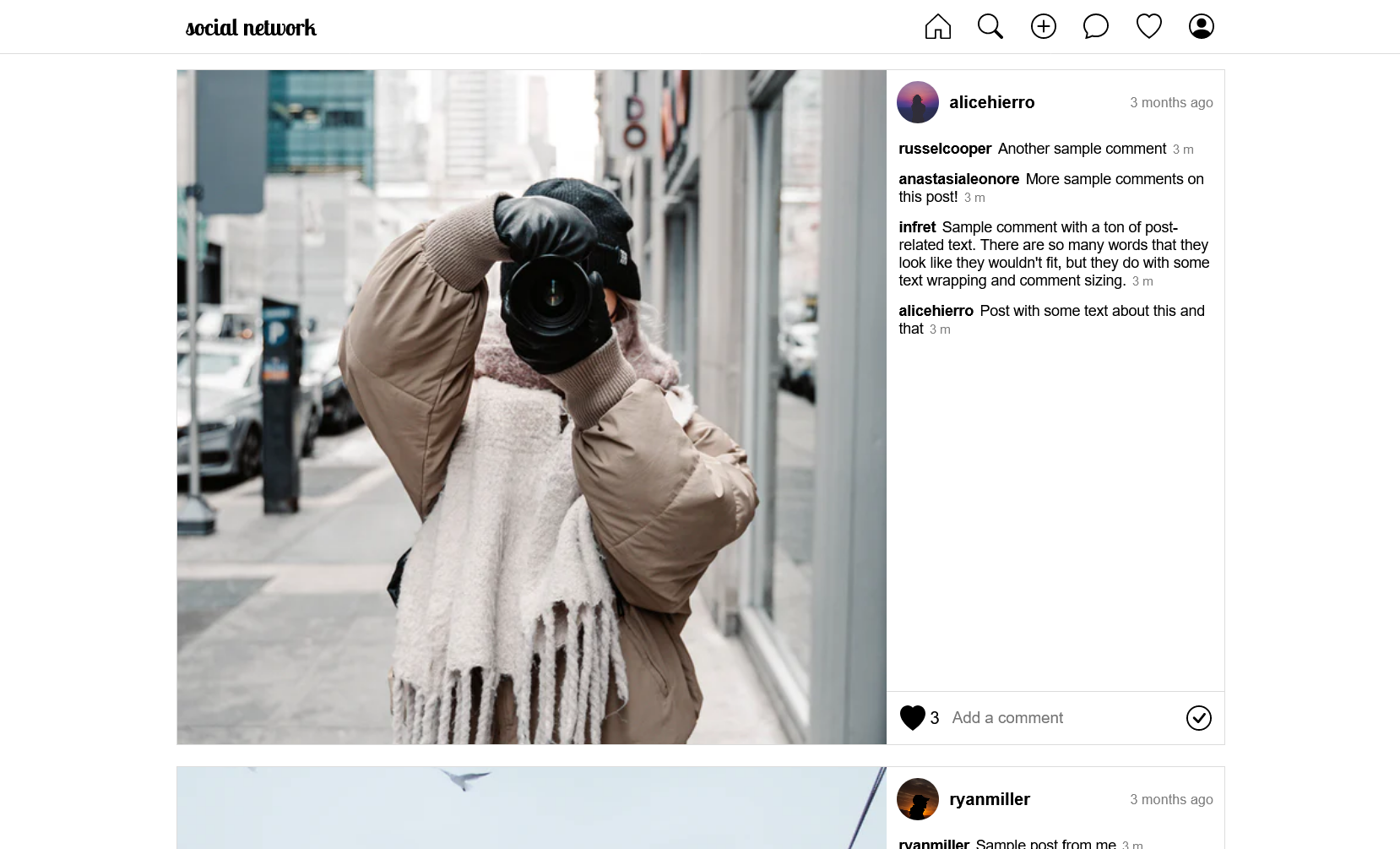Open anastasialeonore's profile from comment
Viewport: 1400px width, 849px height.
point(959,179)
